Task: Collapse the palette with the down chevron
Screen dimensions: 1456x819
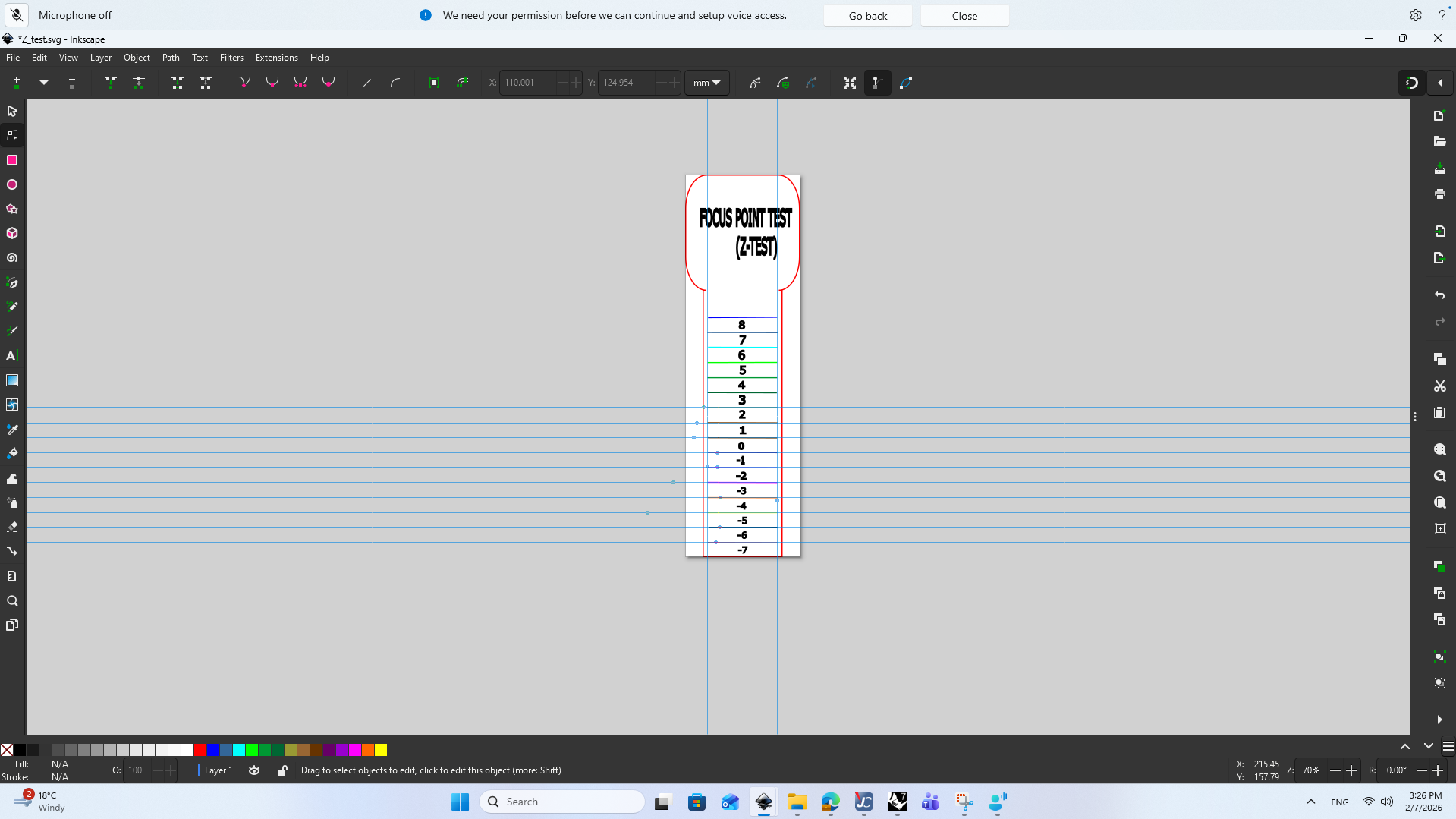Action: [x=1428, y=746]
